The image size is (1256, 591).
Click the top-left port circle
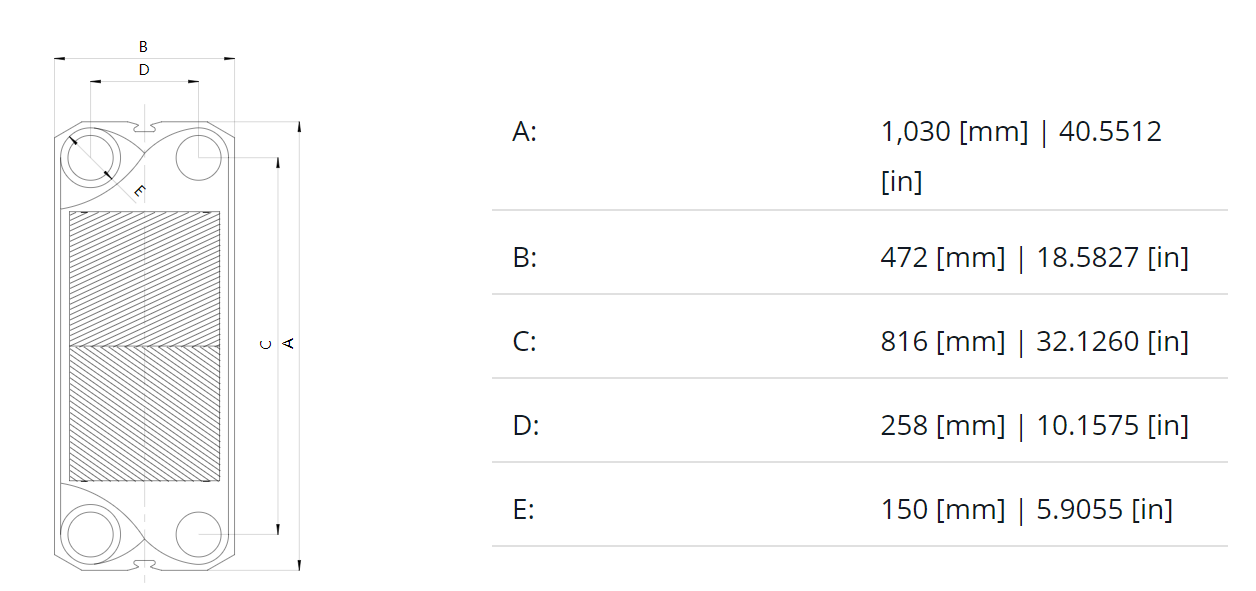[x=91, y=158]
